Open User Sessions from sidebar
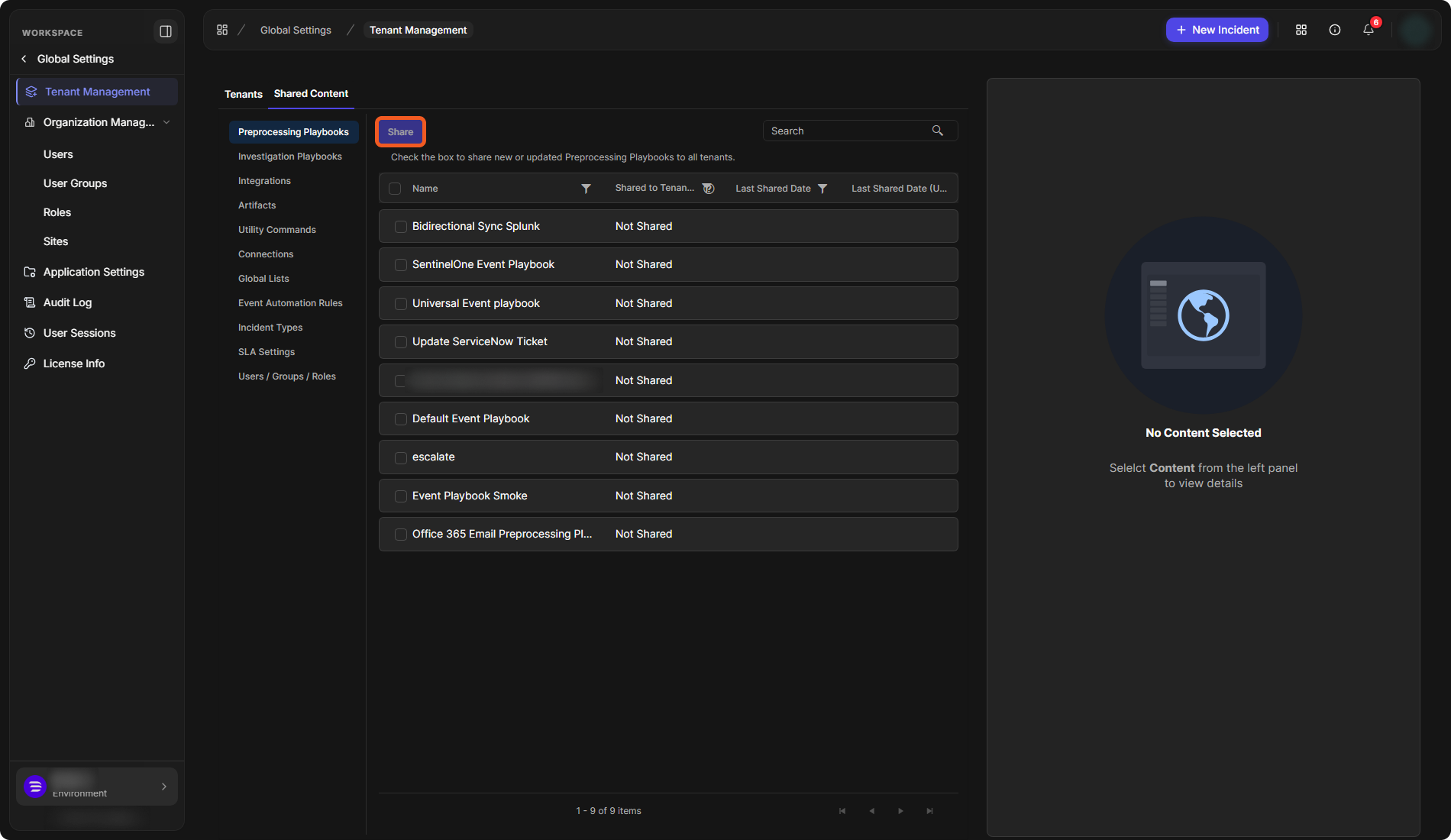 [x=79, y=333]
